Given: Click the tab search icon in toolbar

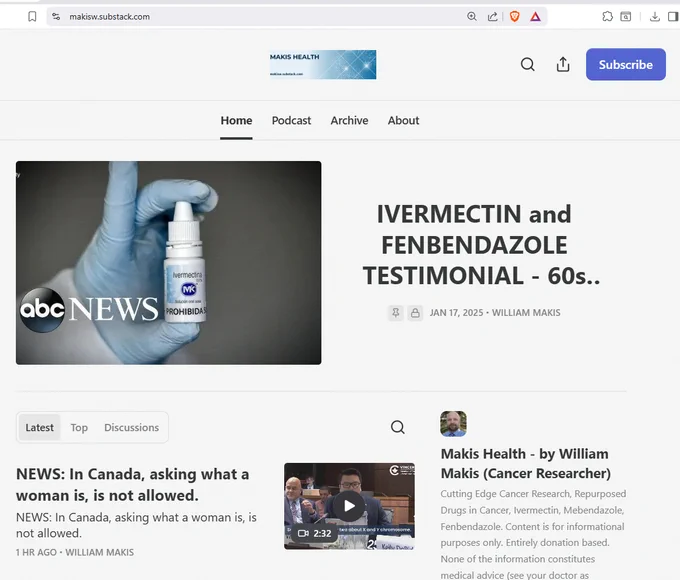Looking at the screenshot, I should (x=626, y=16).
